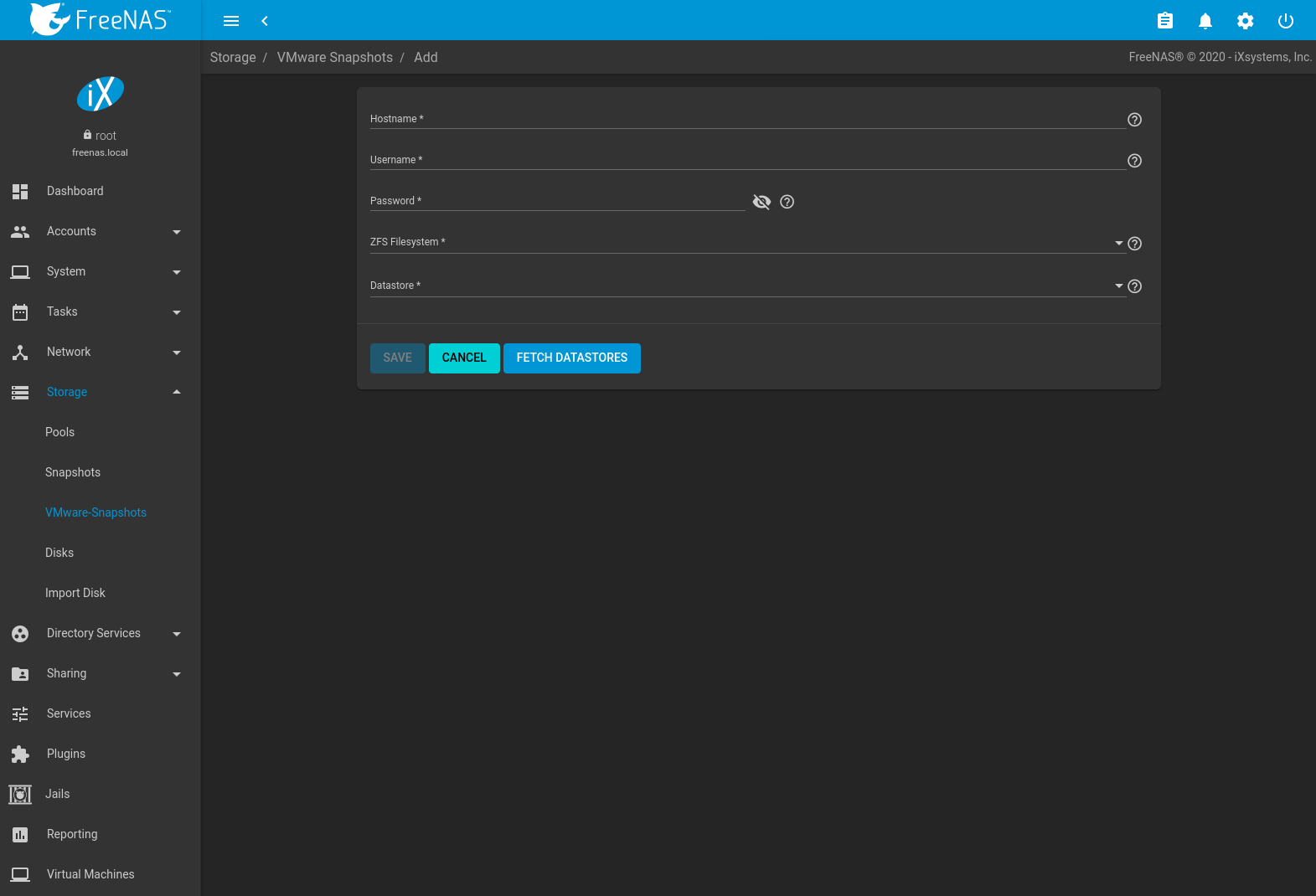
Task: Click the clipboard task manager icon
Action: click(1164, 21)
